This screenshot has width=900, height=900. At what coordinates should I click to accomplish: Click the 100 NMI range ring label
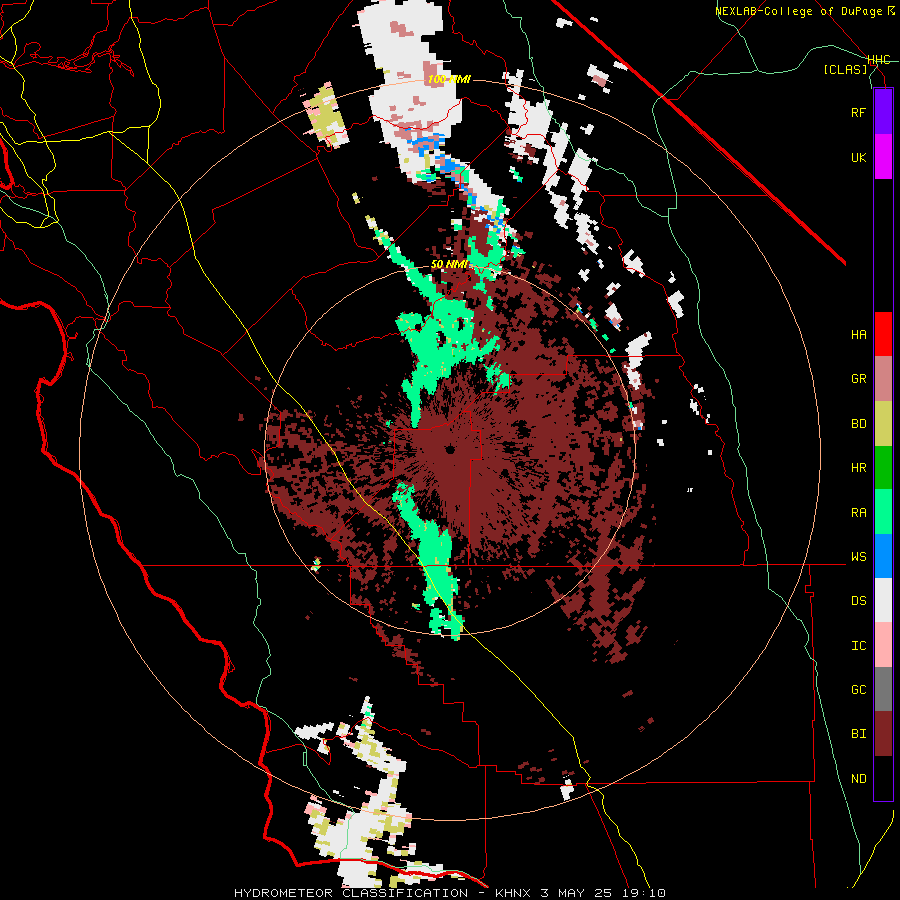tap(449, 79)
